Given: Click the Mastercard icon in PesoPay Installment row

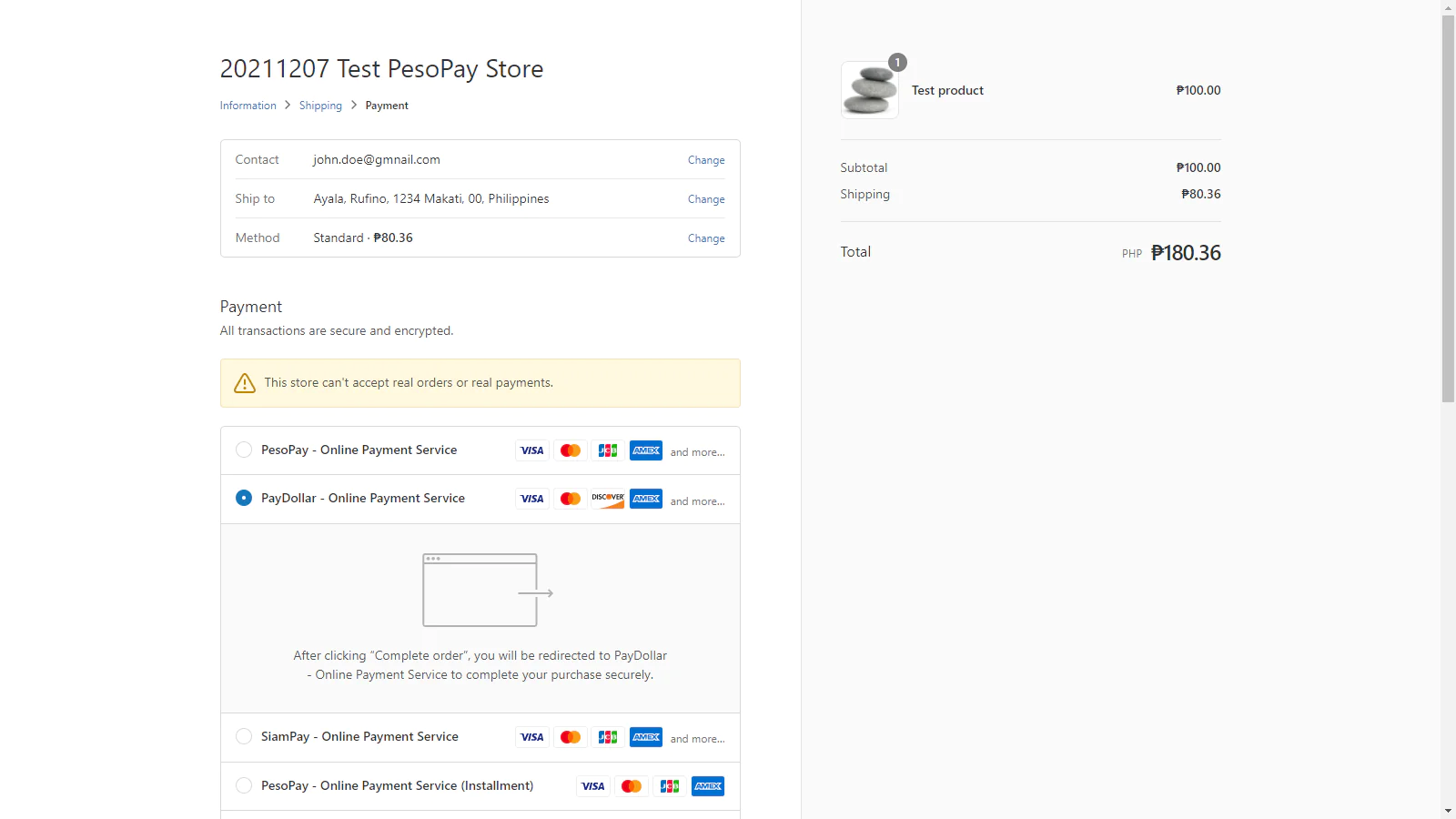Looking at the screenshot, I should click(632, 786).
